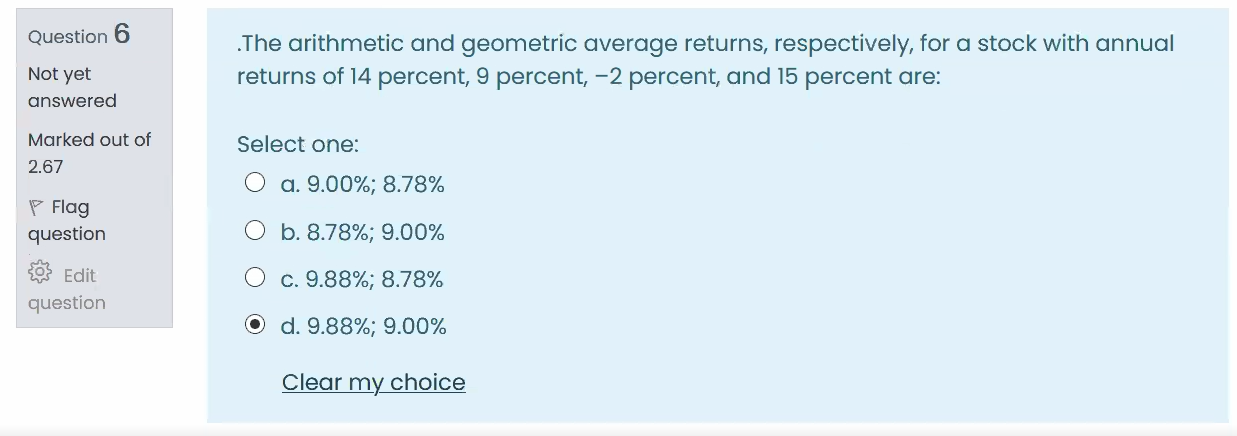Click the gear icon for Edit question
This screenshot has width=1237, height=436.
tap(40, 273)
